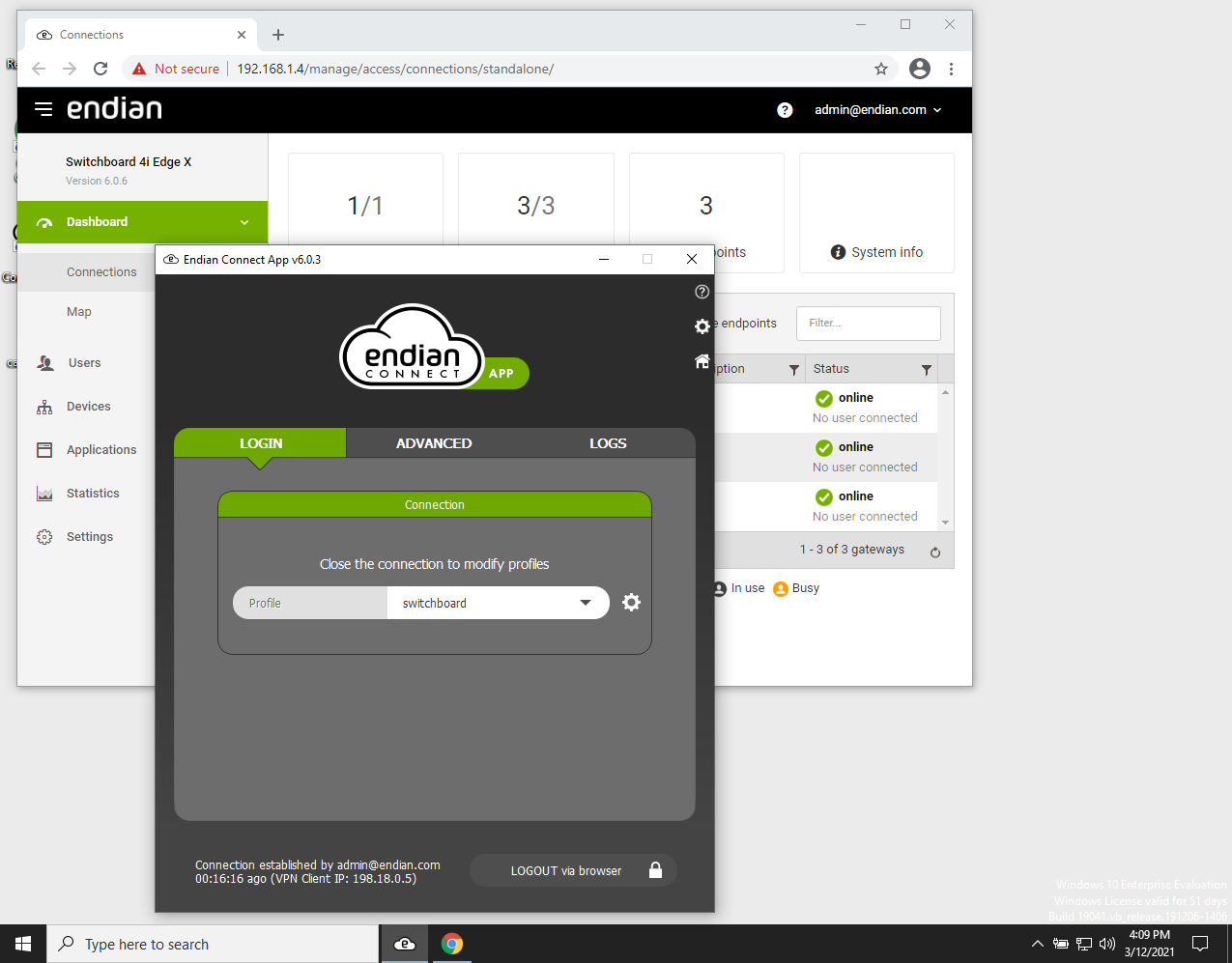This screenshot has height=963, width=1232.
Task: Open the Connections sidebar item
Action: [101, 272]
